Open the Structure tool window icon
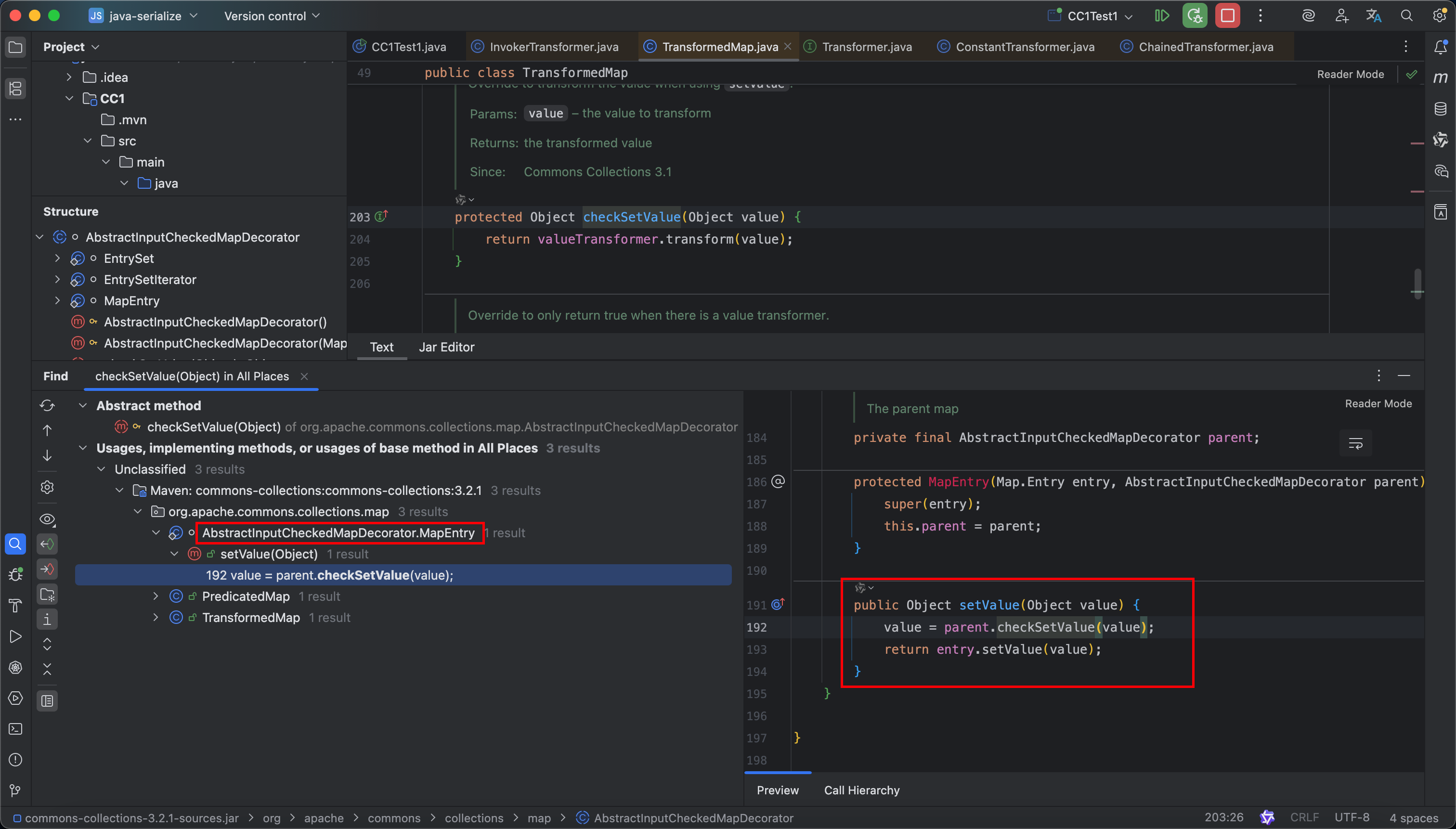The width and height of the screenshot is (1456, 829). pyautogui.click(x=15, y=88)
